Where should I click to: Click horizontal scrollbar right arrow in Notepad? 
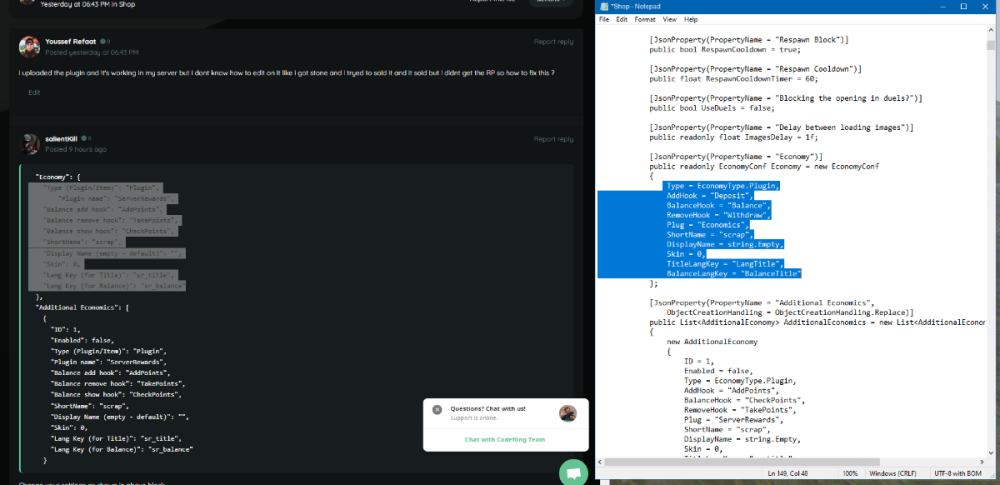click(984, 462)
